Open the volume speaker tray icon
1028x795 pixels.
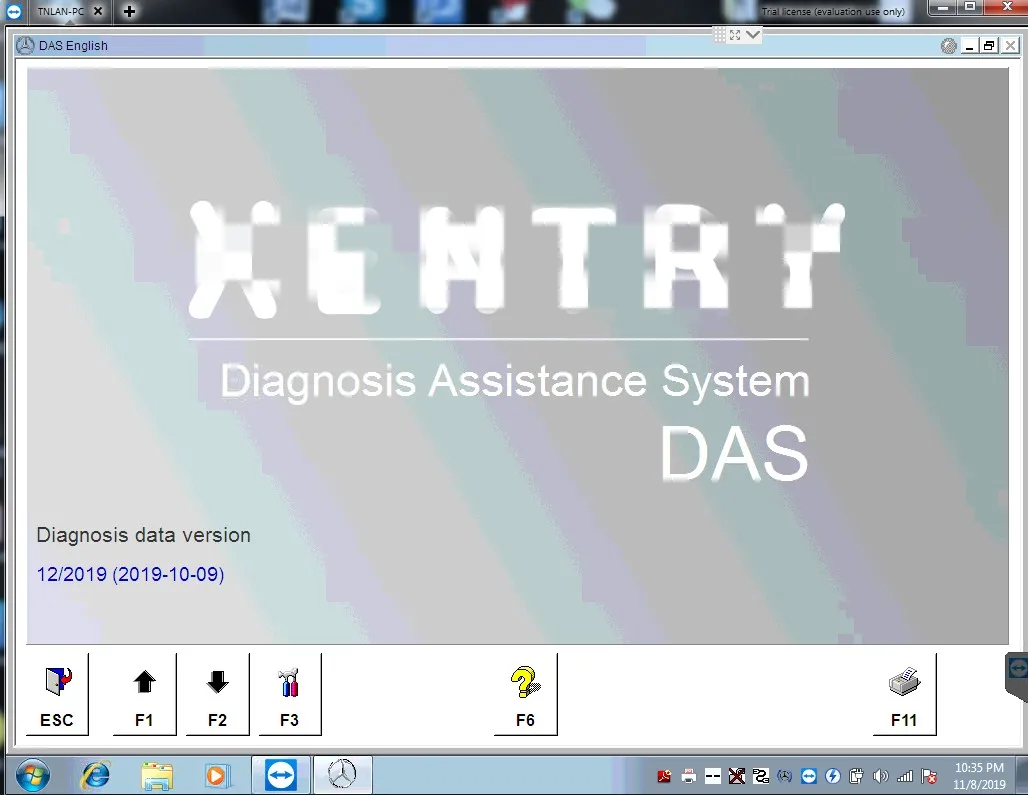click(880, 777)
